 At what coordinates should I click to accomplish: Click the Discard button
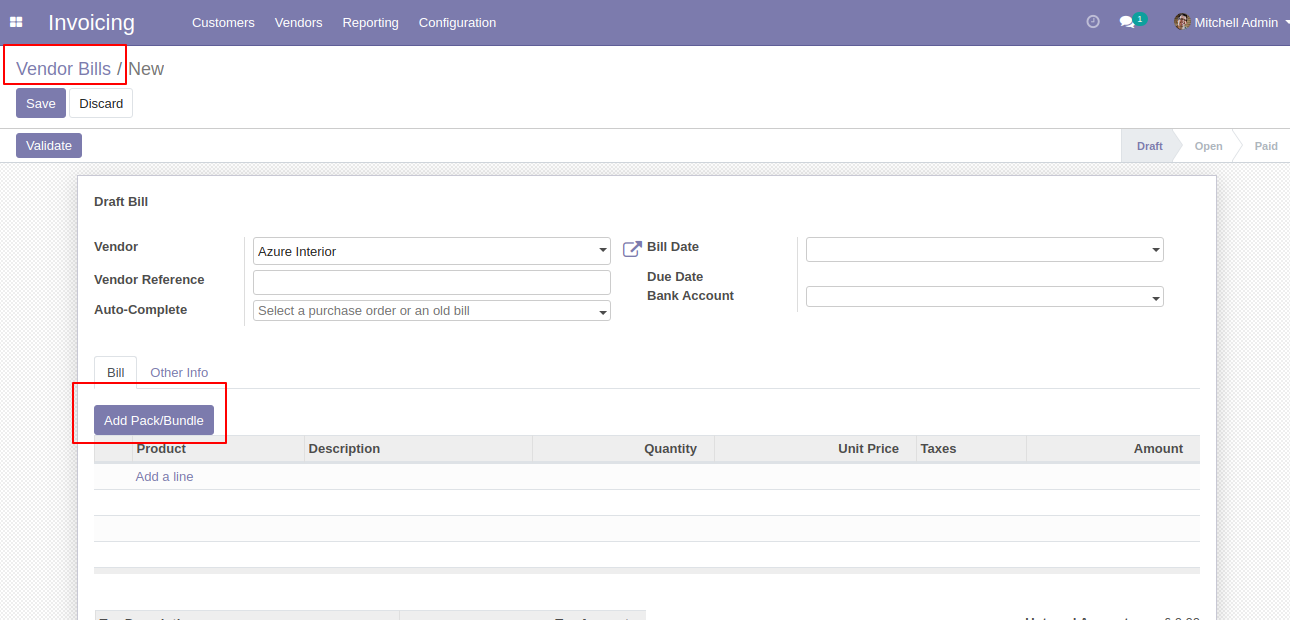click(101, 103)
